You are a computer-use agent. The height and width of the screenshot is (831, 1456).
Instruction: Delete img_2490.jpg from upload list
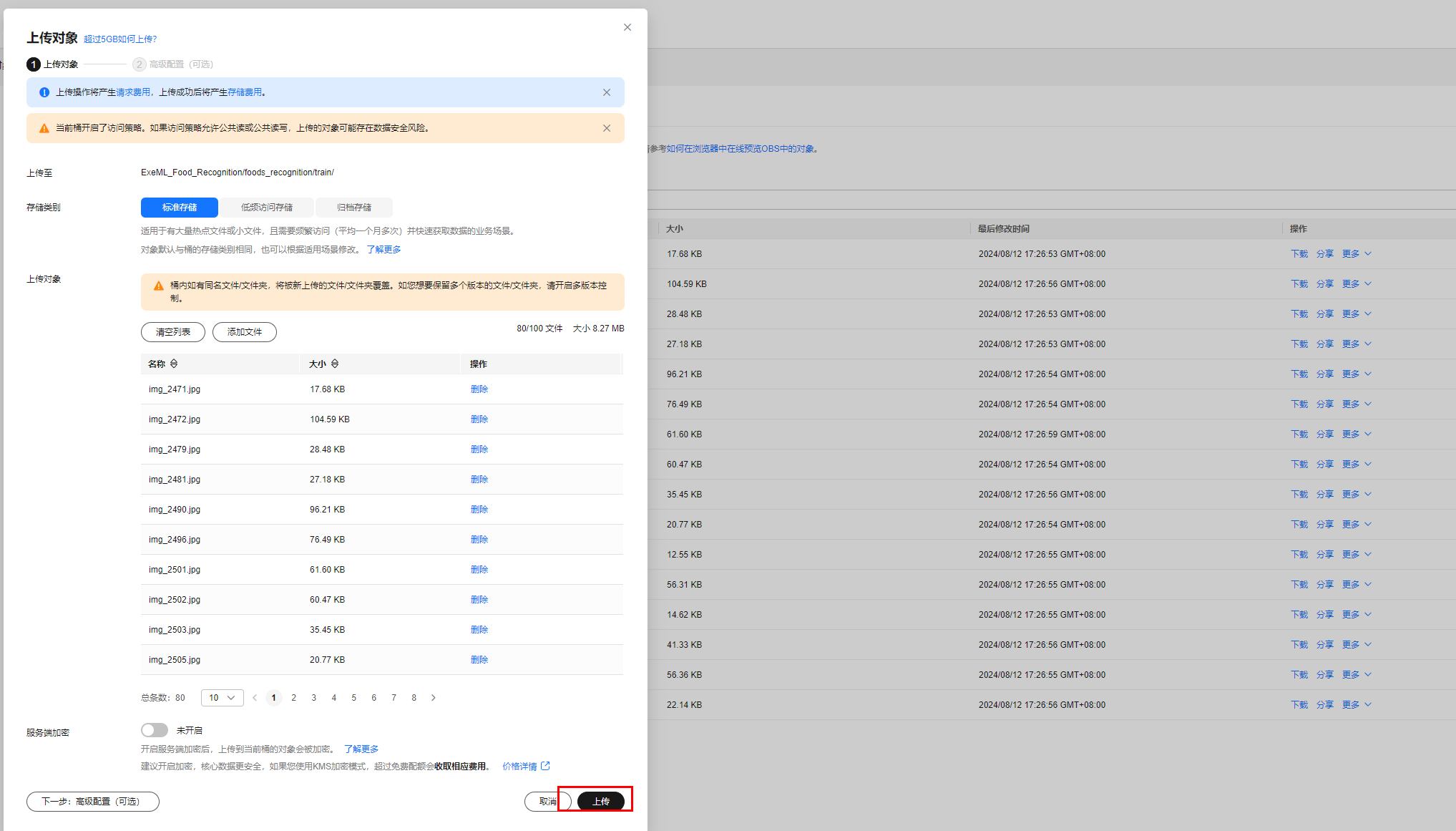coord(479,510)
